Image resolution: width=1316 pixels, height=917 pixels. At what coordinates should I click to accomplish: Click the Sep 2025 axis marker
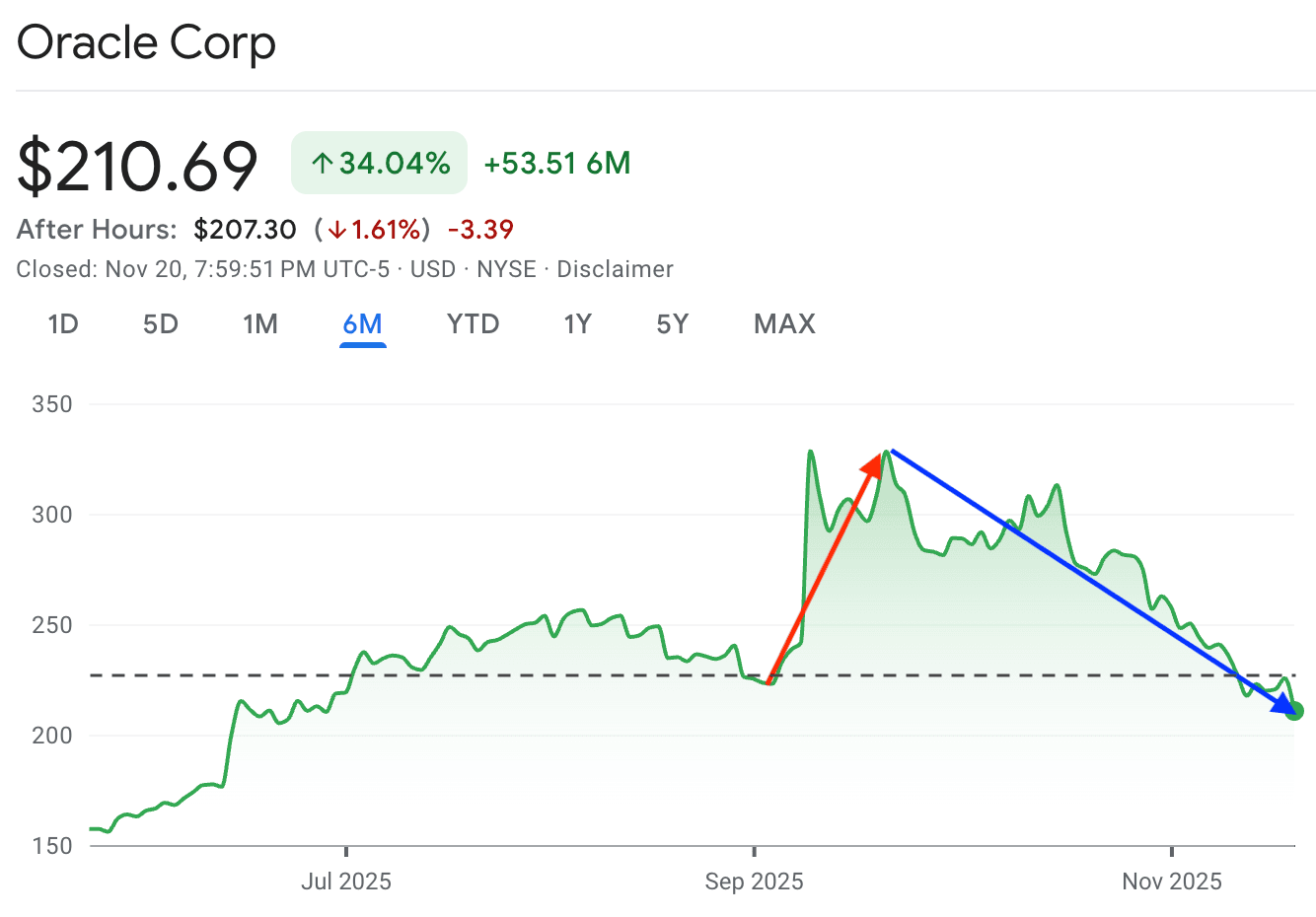(754, 881)
